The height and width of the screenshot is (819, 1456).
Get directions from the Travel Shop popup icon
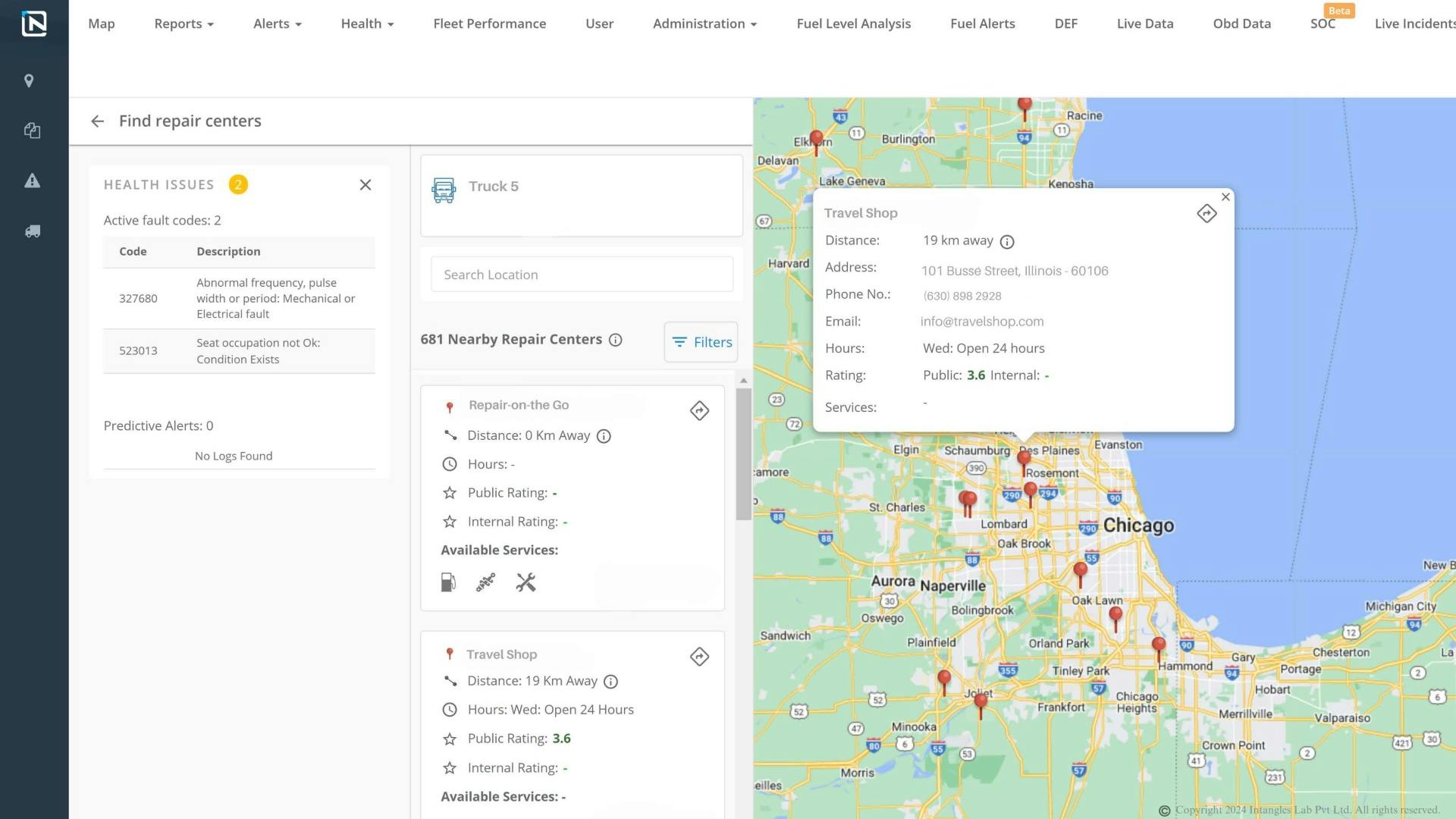(x=1206, y=213)
